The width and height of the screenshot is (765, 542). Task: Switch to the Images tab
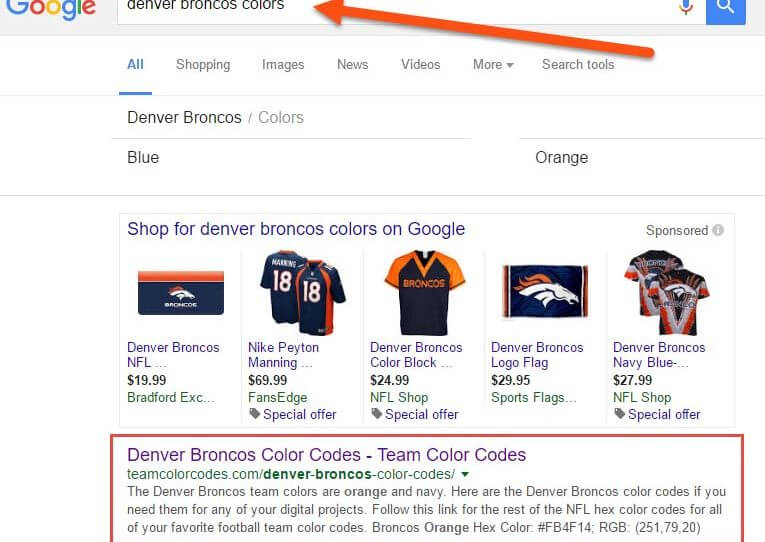point(283,64)
